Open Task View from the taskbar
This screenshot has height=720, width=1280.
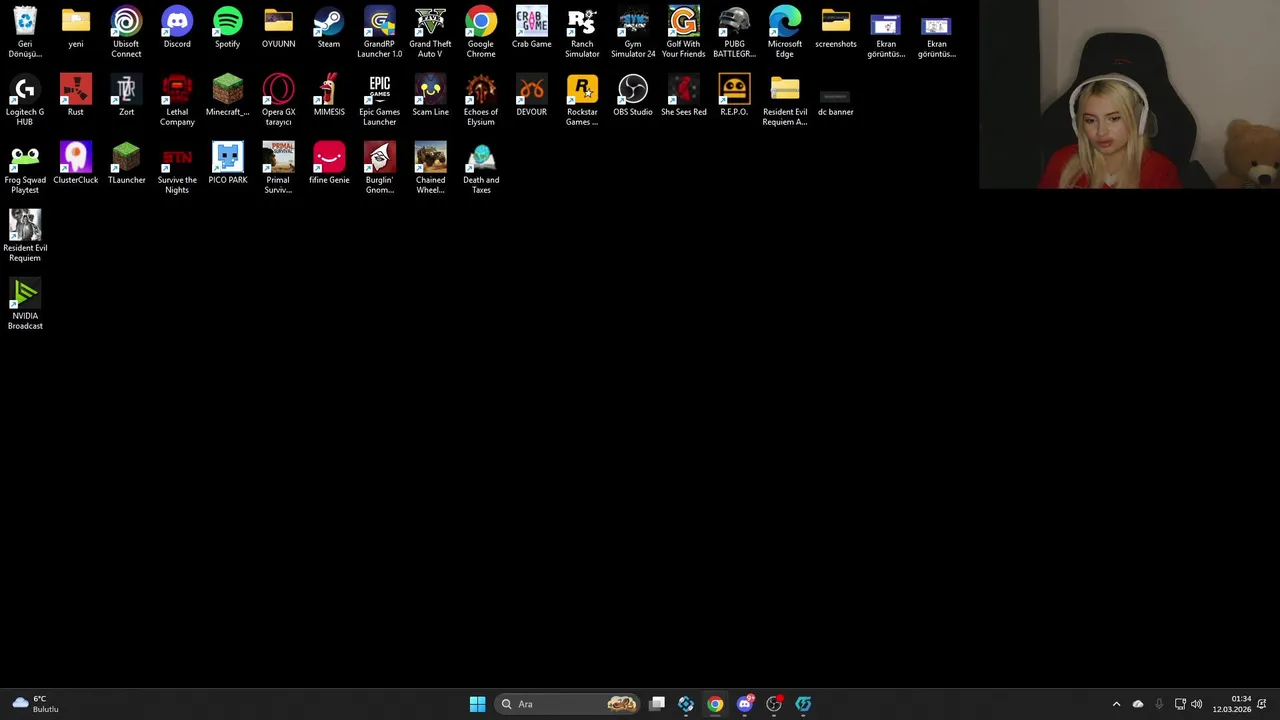pyautogui.click(x=657, y=704)
